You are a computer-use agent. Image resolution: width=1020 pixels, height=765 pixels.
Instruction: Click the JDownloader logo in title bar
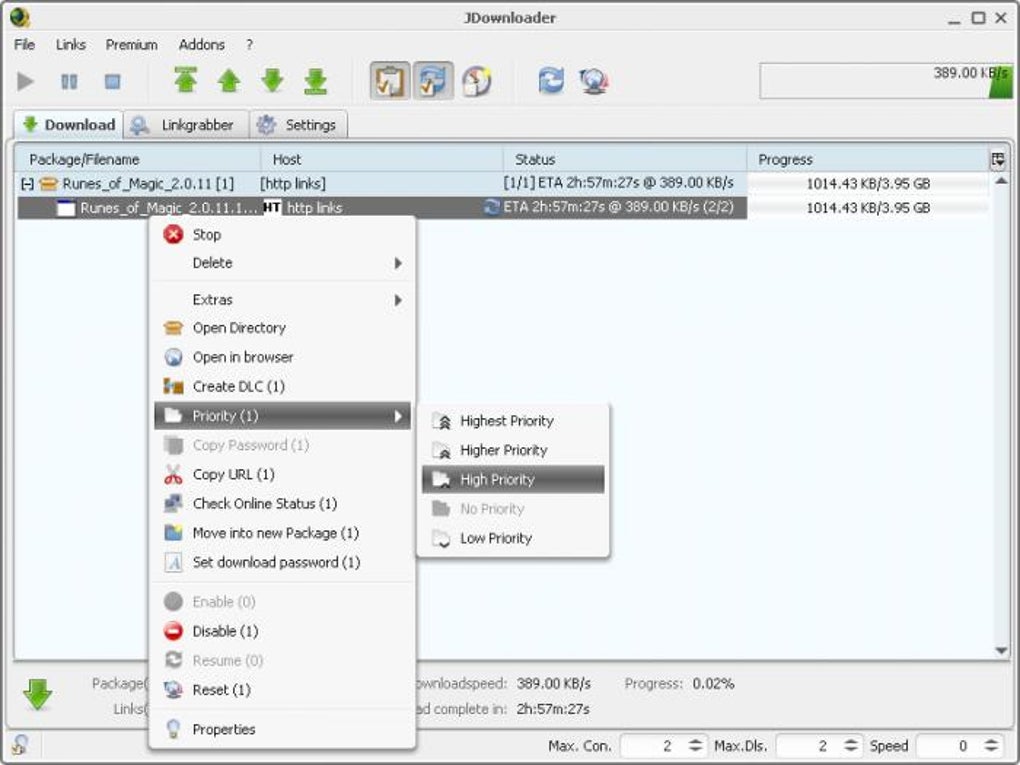click(20, 17)
